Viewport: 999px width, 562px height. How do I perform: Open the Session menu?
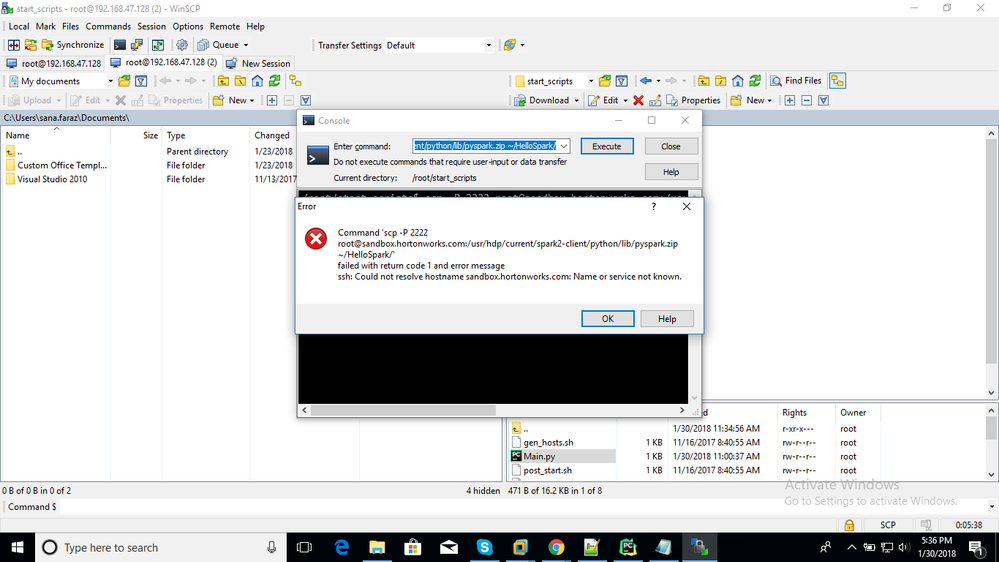(x=151, y=26)
